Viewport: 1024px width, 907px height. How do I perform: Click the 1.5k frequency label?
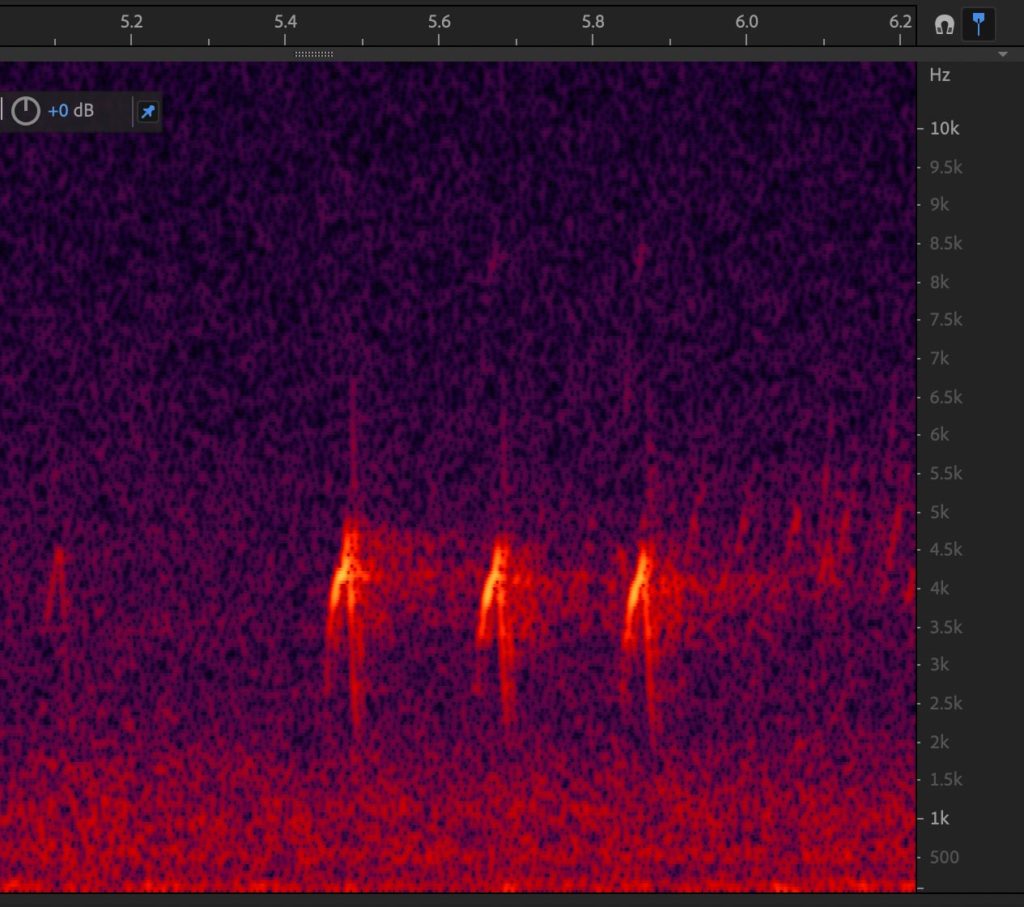[946, 780]
